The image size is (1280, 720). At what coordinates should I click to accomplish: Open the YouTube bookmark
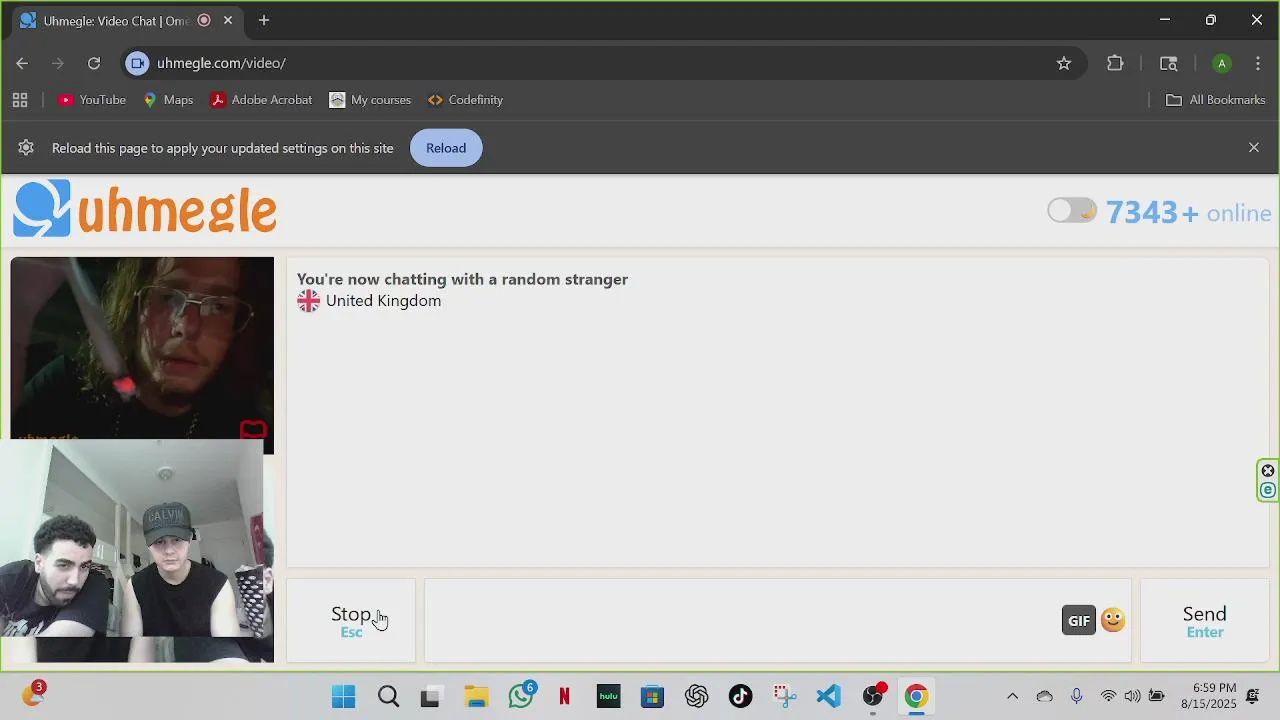pyautogui.click(x=92, y=100)
